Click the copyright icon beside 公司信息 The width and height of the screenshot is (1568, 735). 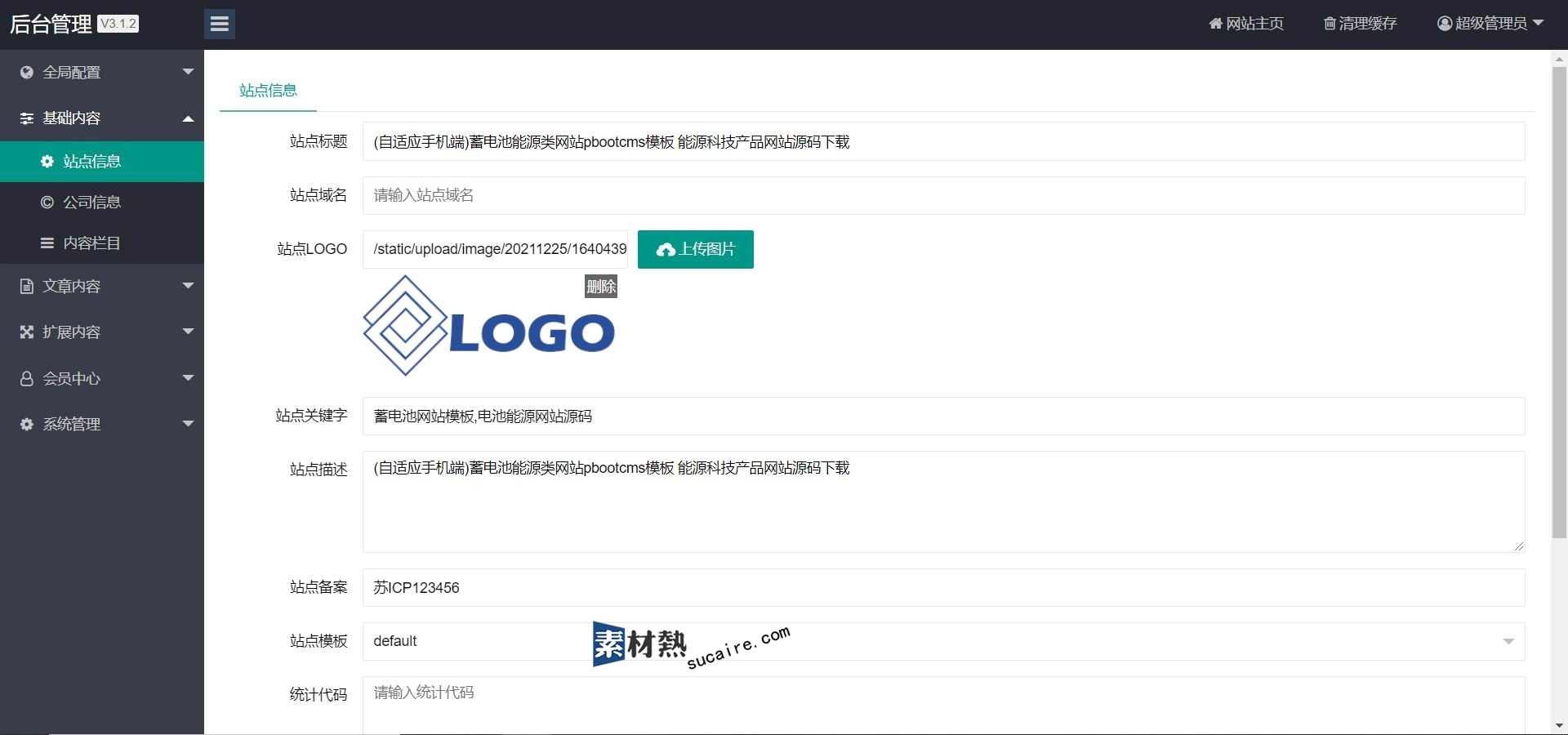coord(47,203)
